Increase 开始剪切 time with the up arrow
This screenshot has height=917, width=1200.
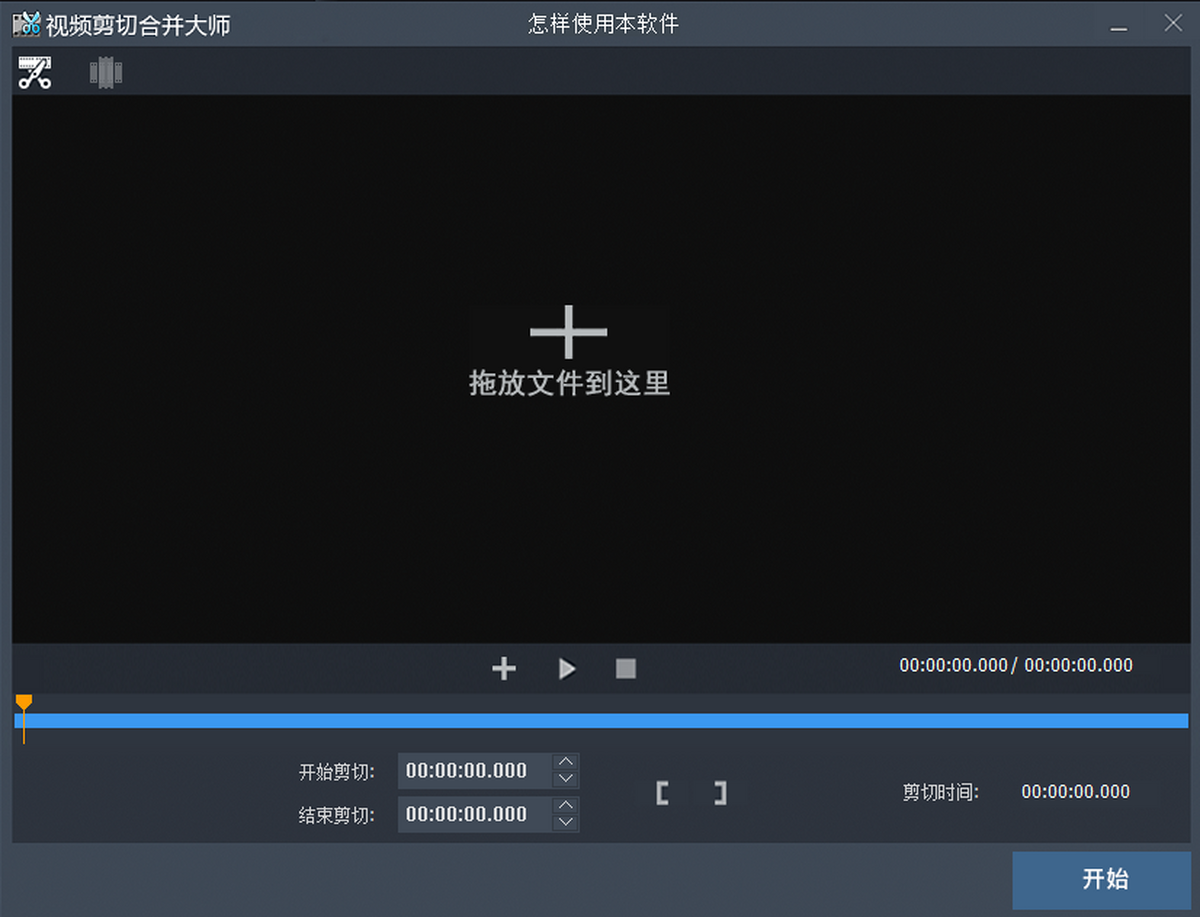[x=566, y=762]
